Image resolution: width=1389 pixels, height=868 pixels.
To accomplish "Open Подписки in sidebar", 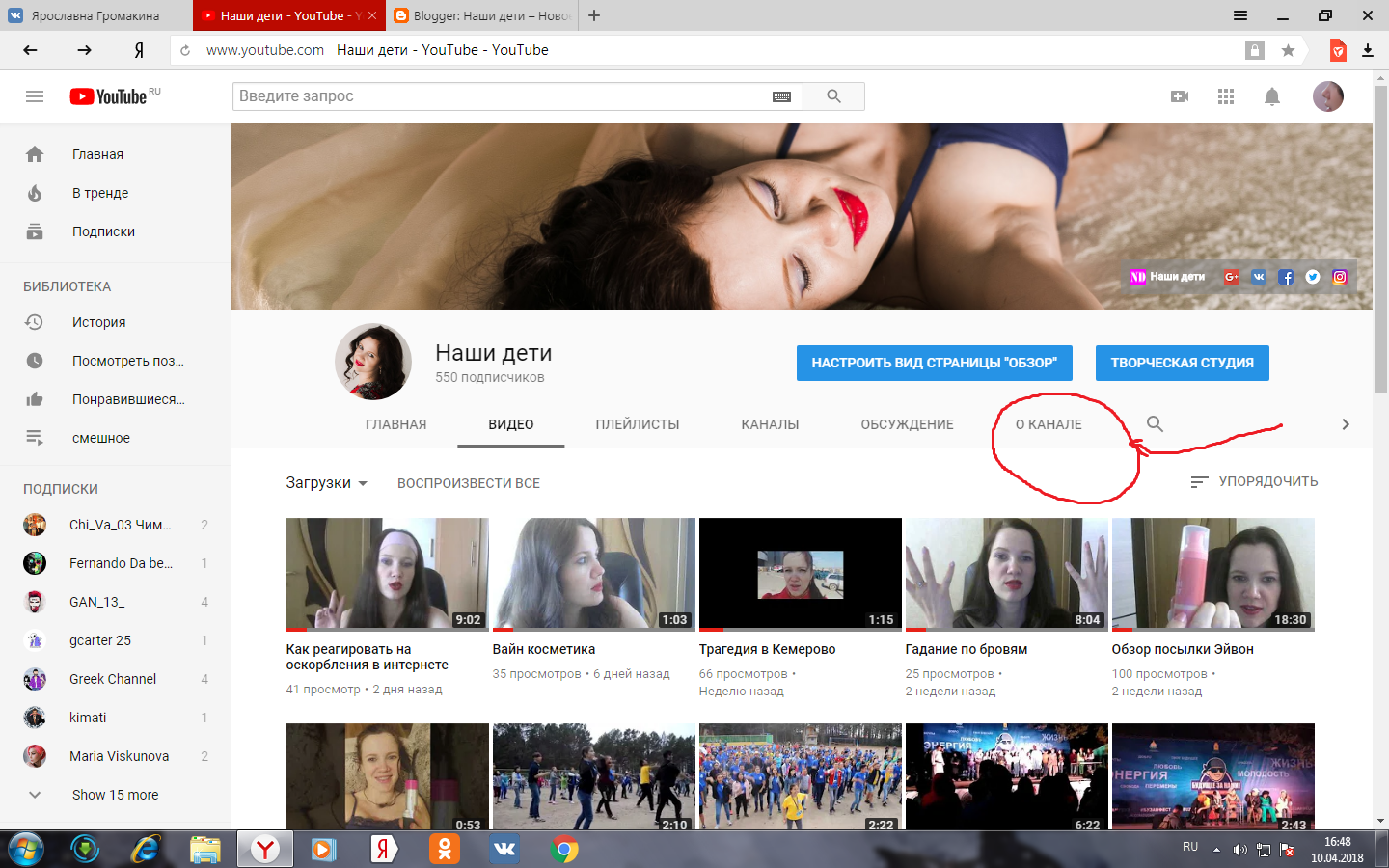I will pyautogui.click(x=116, y=231).
